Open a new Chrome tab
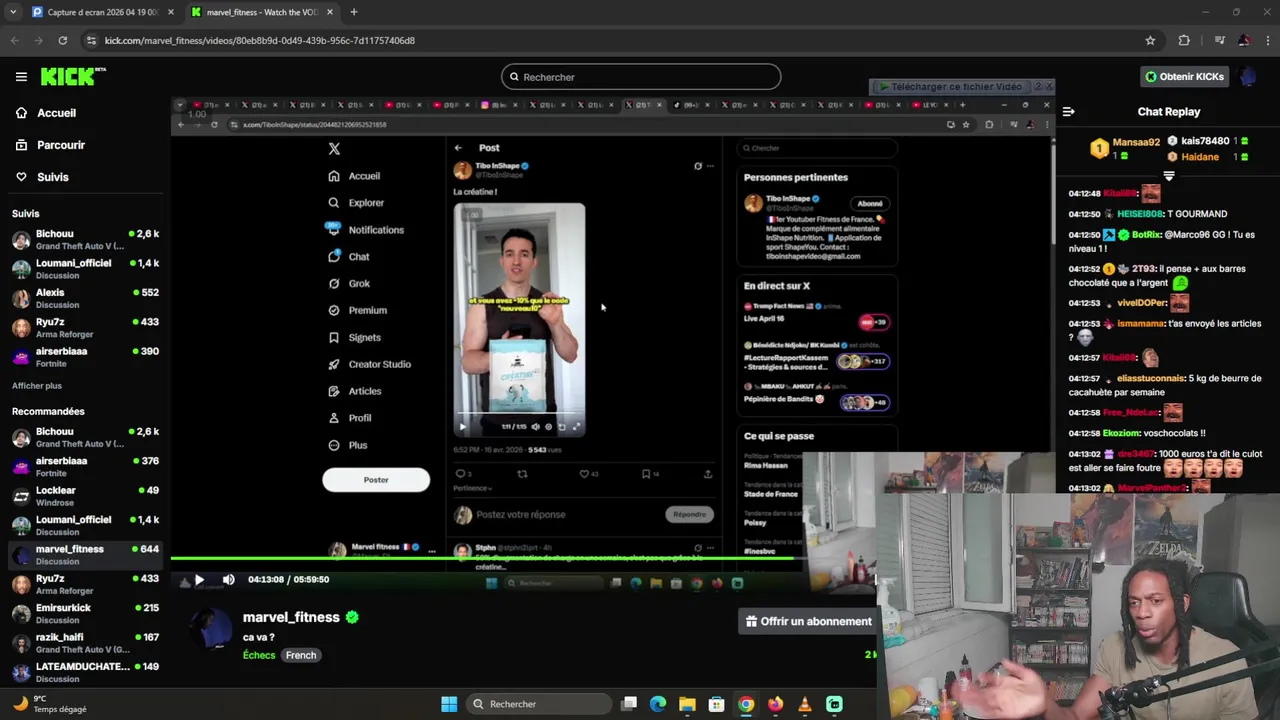Image resolution: width=1280 pixels, height=720 pixels. [x=353, y=12]
